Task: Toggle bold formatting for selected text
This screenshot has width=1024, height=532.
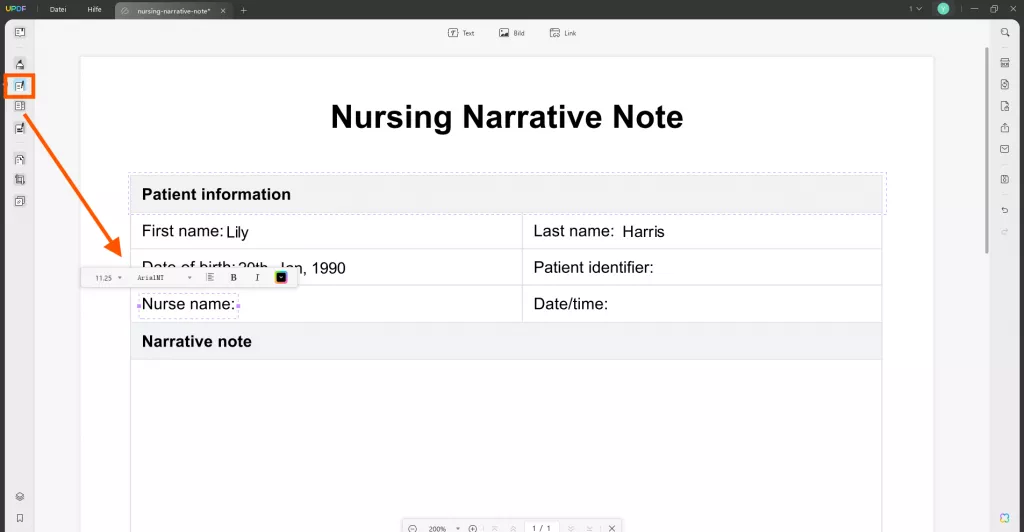Action: click(233, 277)
